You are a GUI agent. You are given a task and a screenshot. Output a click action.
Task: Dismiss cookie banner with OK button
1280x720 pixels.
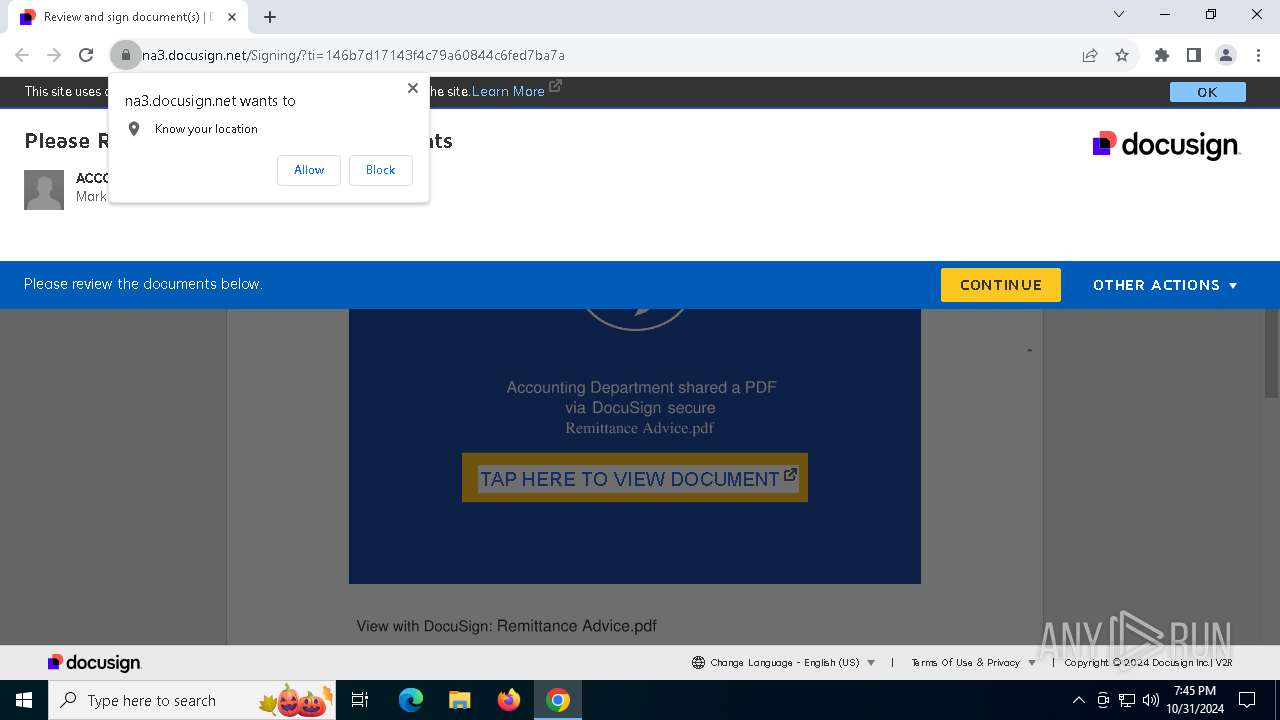click(1207, 92)
